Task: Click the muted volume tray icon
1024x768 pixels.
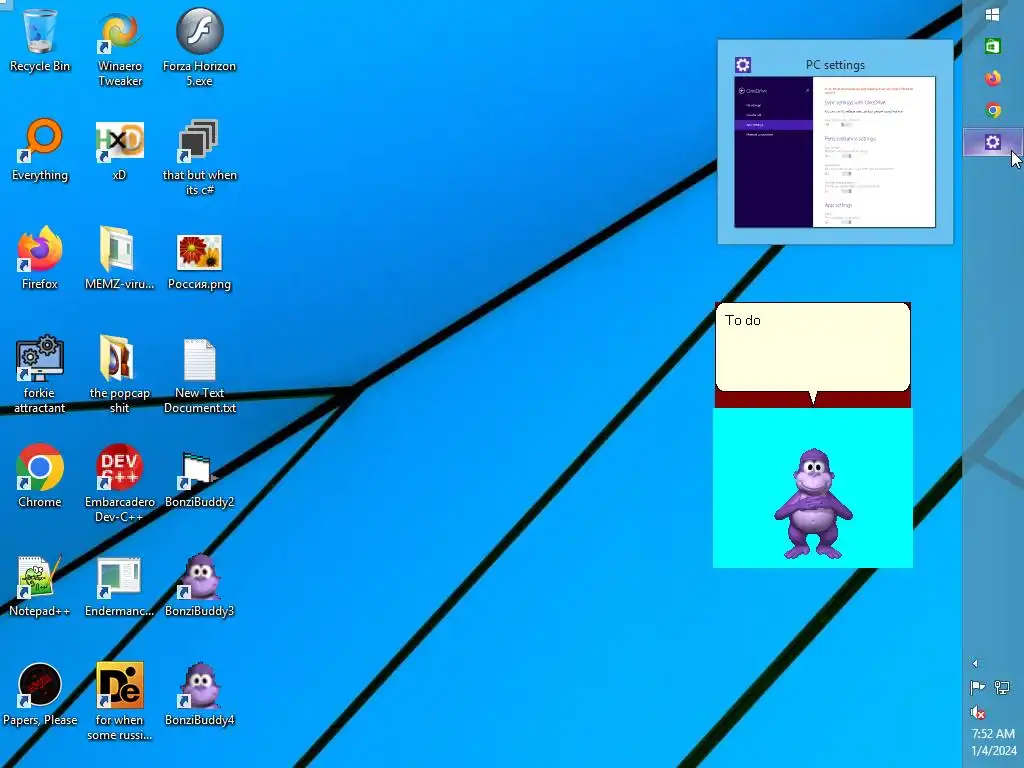Action: coord(978,712)
